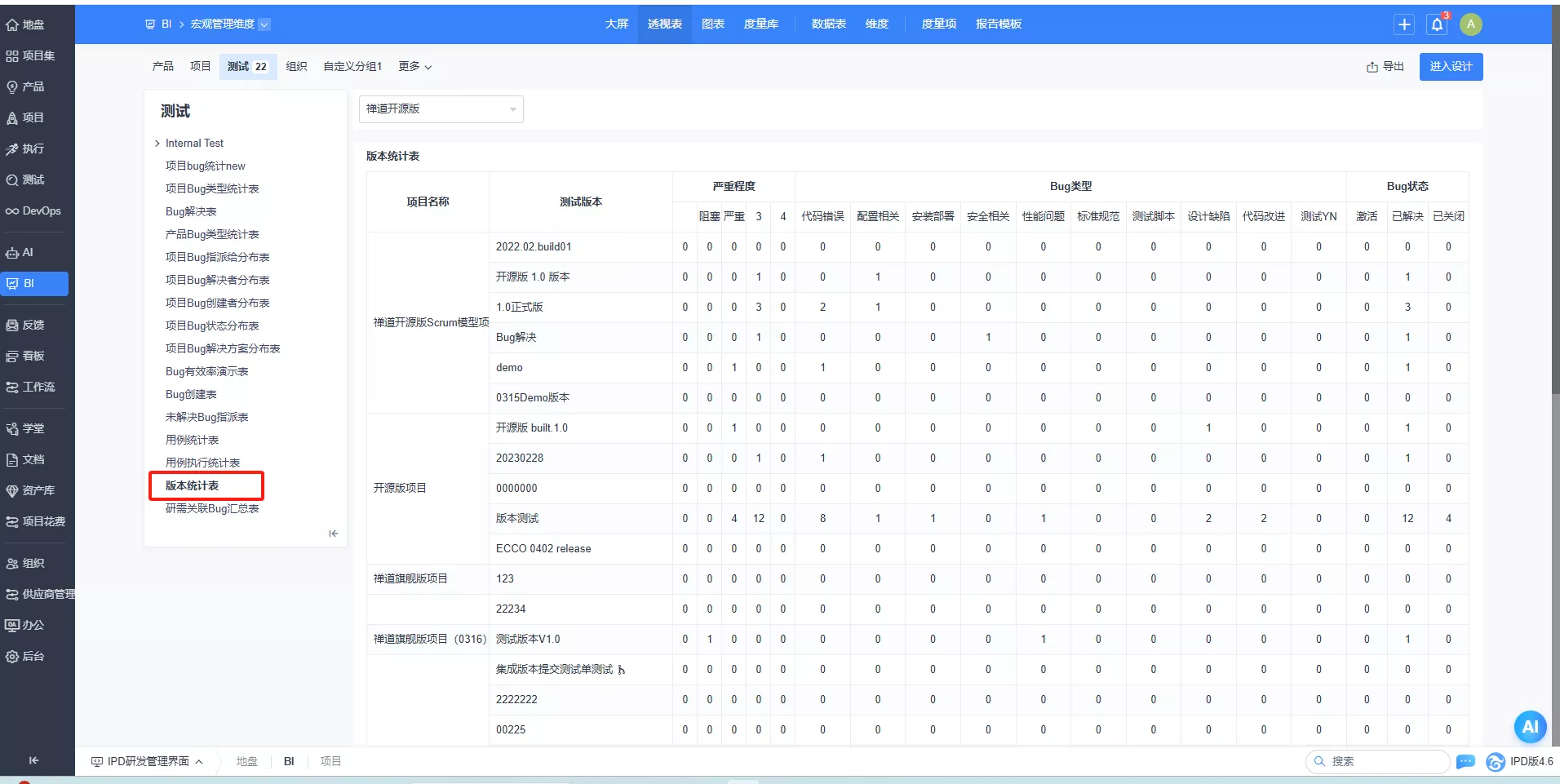Image resolution: width=1560 pixels, height=784 pixels.
Task: Click the 搜索 search field
Action: pyautogui.click(x=1379, y=761)
